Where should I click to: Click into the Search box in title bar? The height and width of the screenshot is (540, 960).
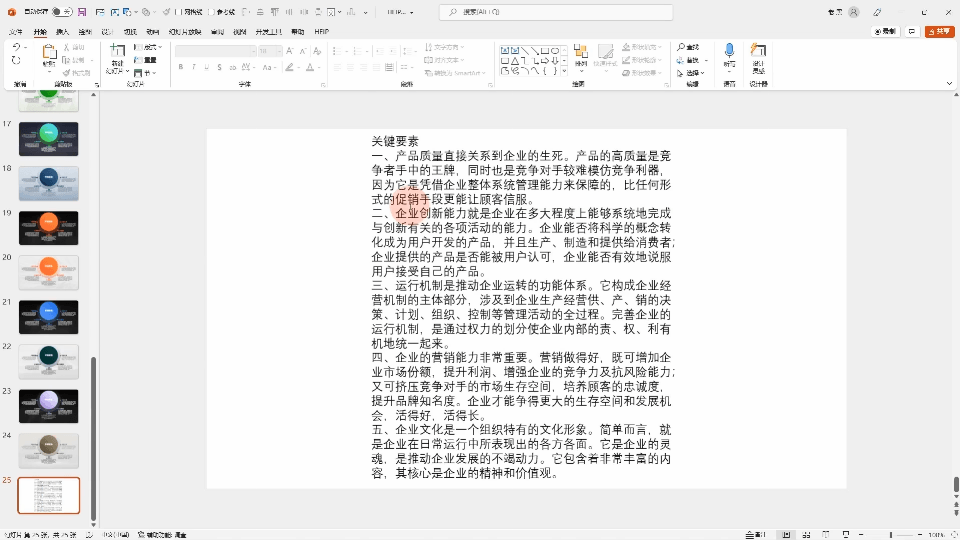tap(555, 12)
